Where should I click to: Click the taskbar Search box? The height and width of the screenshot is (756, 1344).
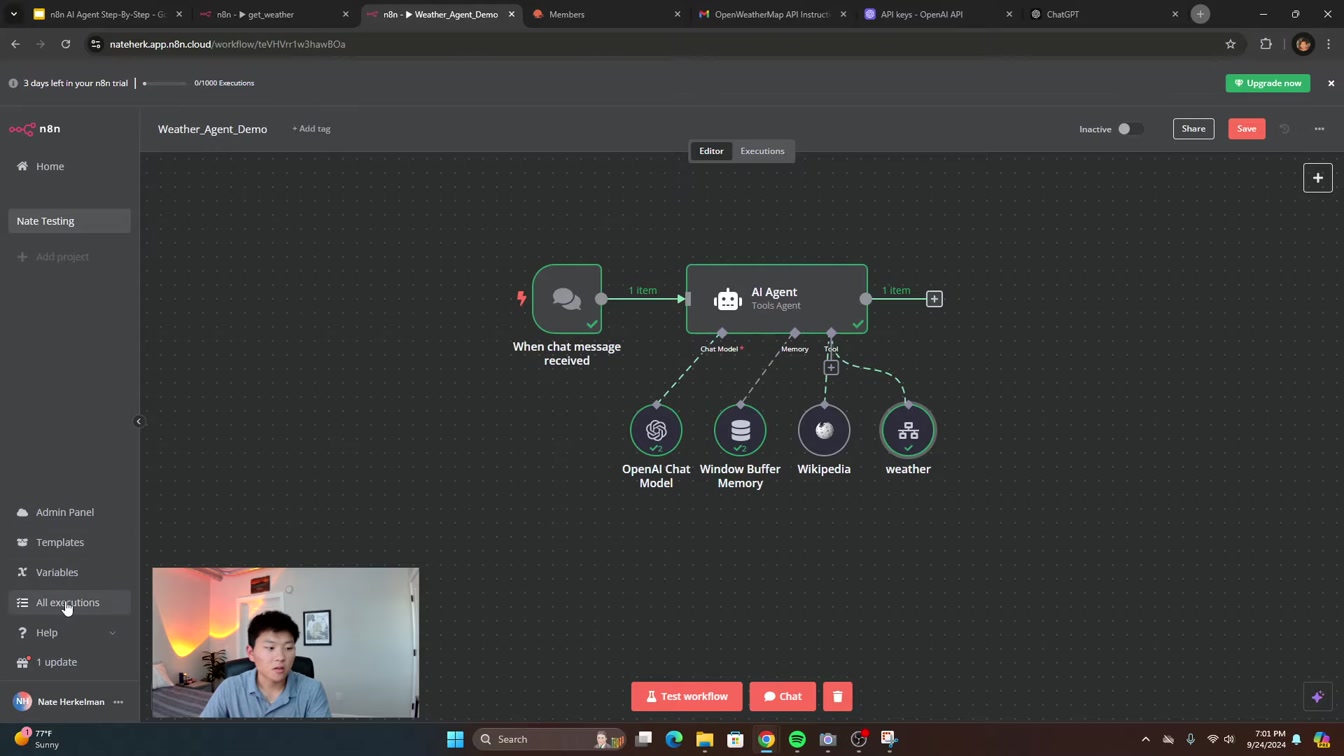[548, 739]
